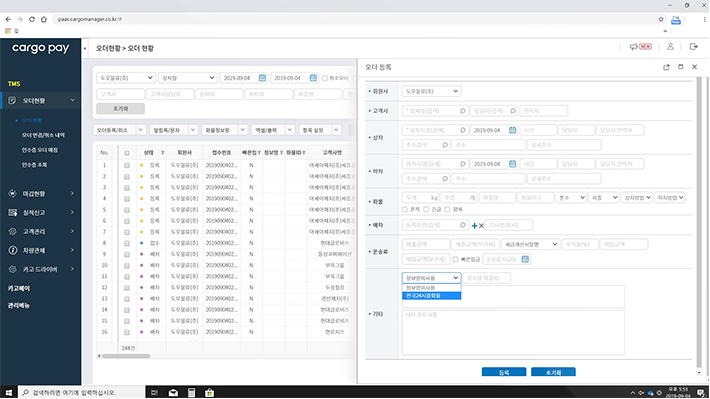Image resolution: width=710 pixels, height=399 pixels.
Task: Click the gray 초기화 button in list filter
Action: 120,109
